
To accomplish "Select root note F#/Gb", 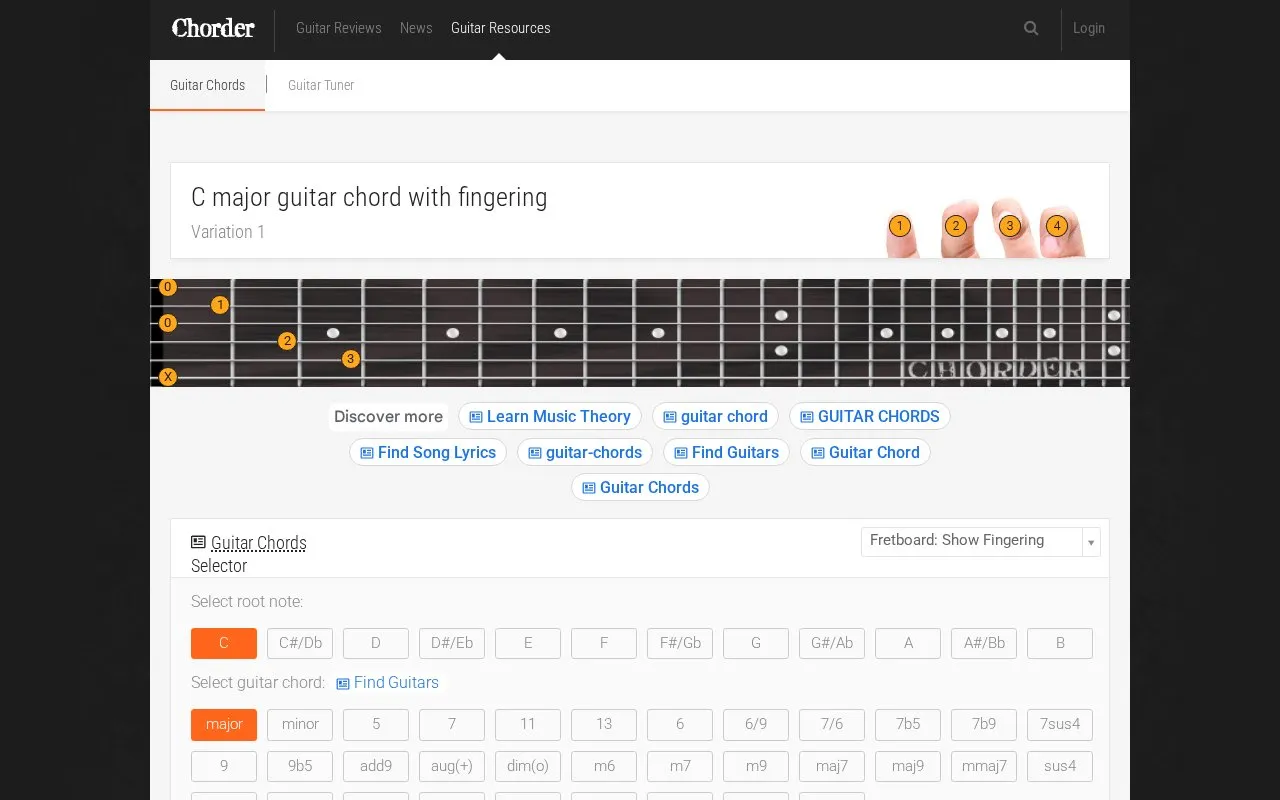I will pyautogui.click(x=680, y=643).
